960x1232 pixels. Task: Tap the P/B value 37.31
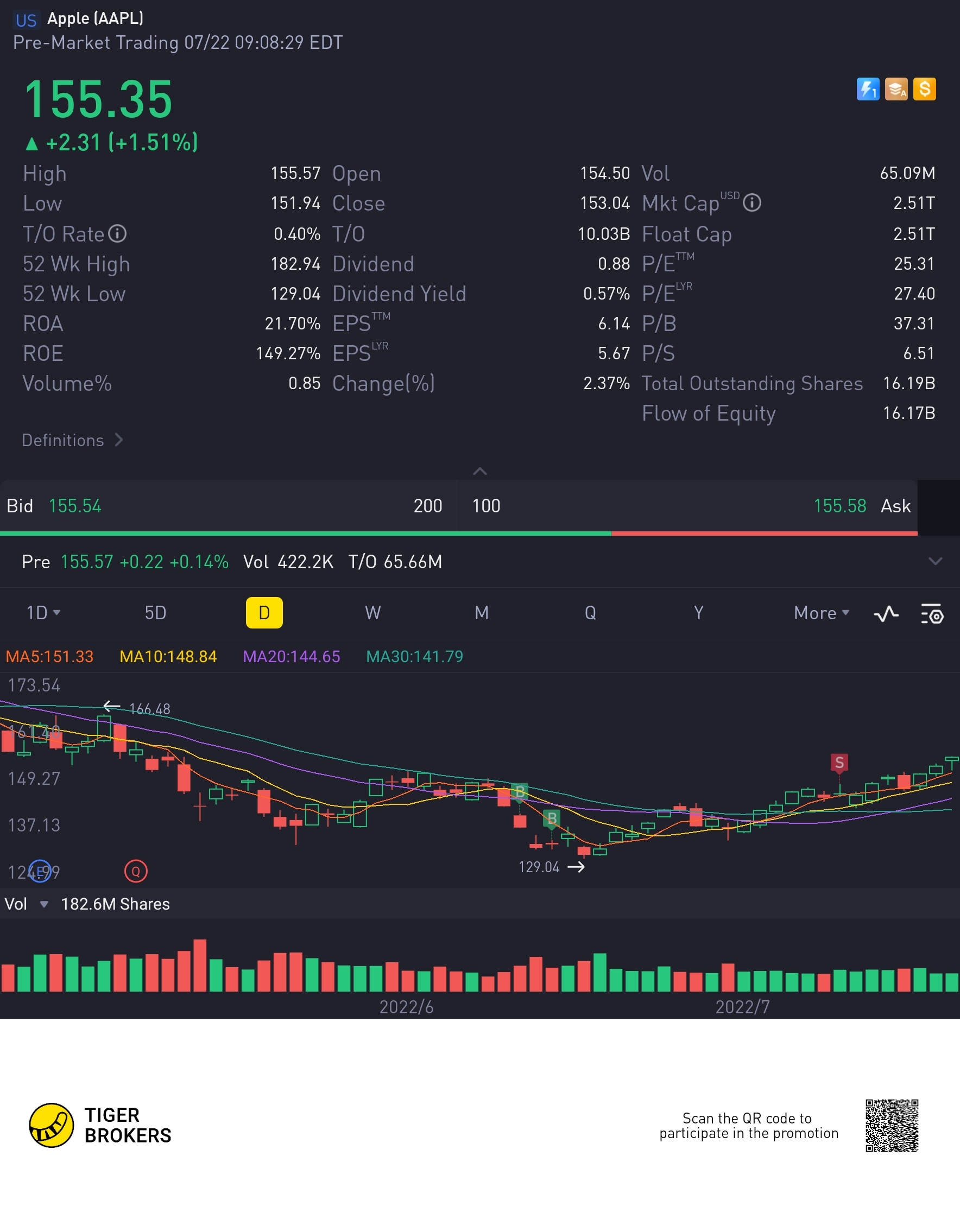(915, 324)
